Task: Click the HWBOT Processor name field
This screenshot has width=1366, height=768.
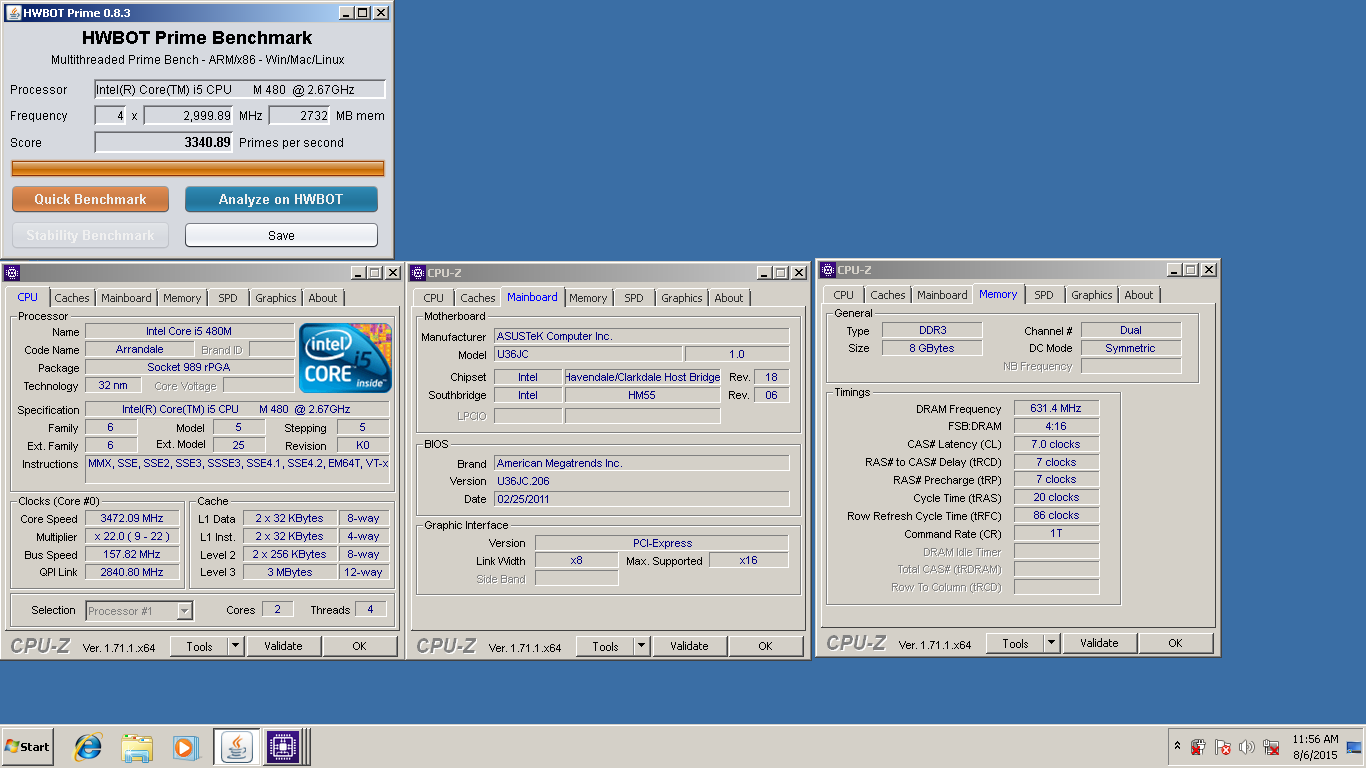Action: point(239,89)
